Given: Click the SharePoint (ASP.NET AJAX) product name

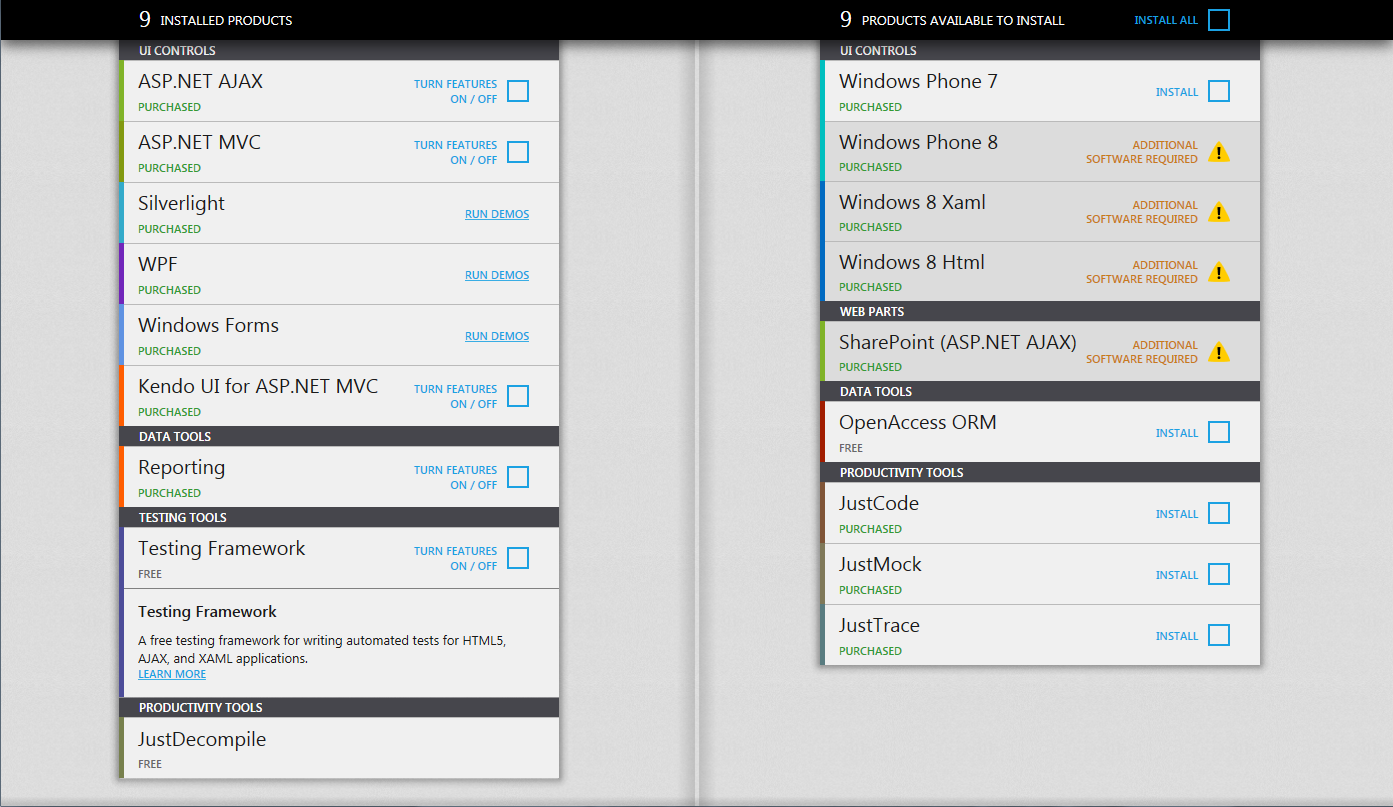Looking at the screenshot, I should [958, 342].
